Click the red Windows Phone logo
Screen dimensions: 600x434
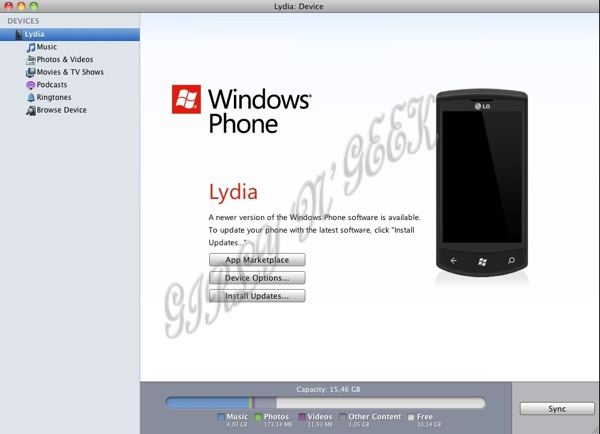[186, 100]
